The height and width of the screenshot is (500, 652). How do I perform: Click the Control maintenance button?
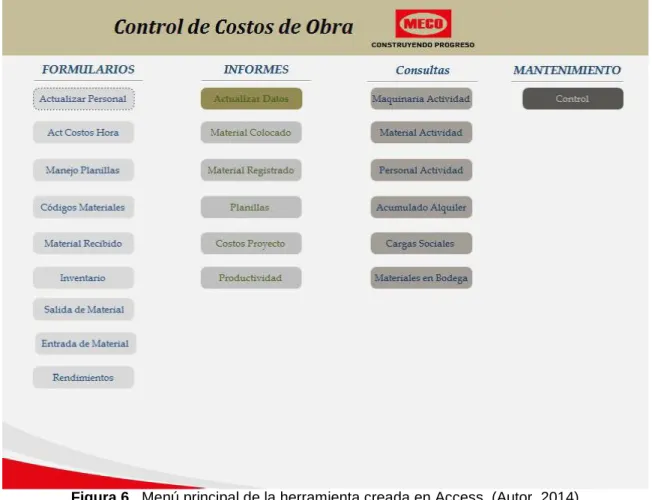click(x=573, y=99)
